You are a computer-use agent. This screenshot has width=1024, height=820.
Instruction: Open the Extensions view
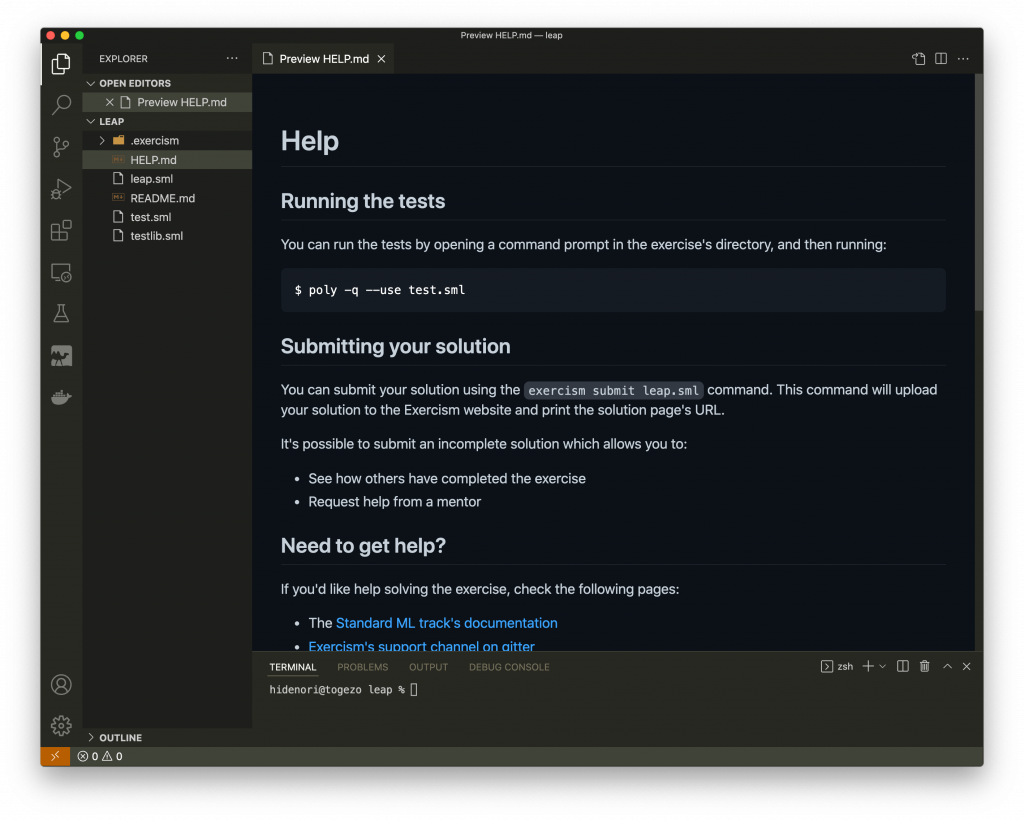[61, 230]
